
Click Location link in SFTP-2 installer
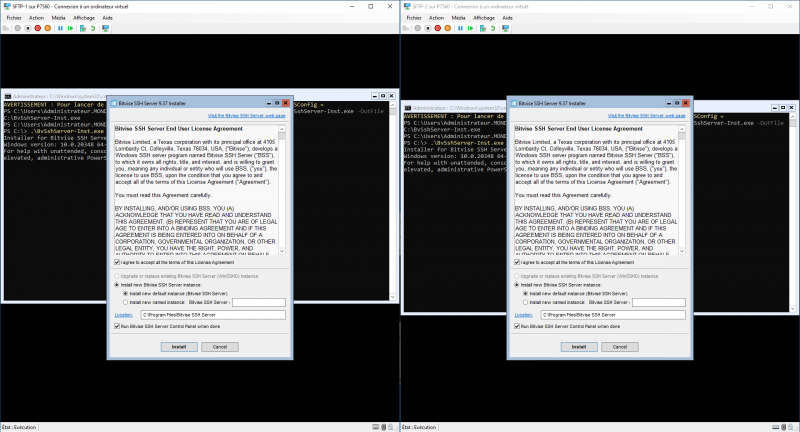click(x=523, y=315)
